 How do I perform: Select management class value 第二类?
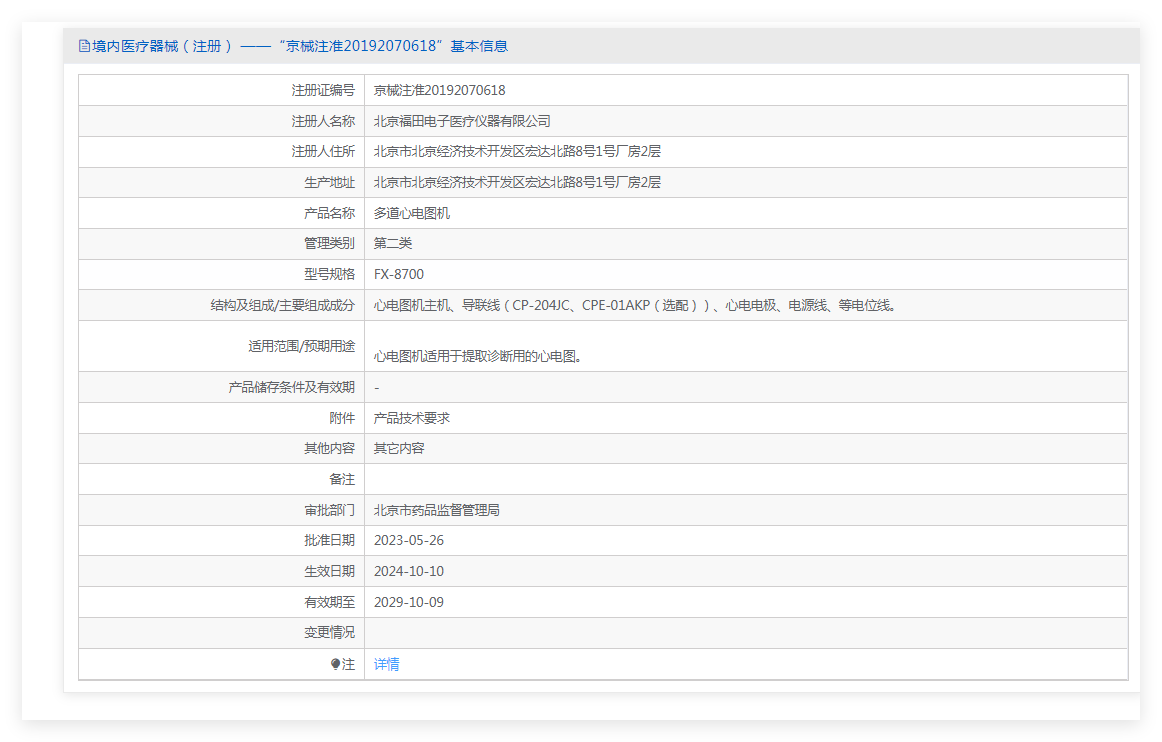393,243
